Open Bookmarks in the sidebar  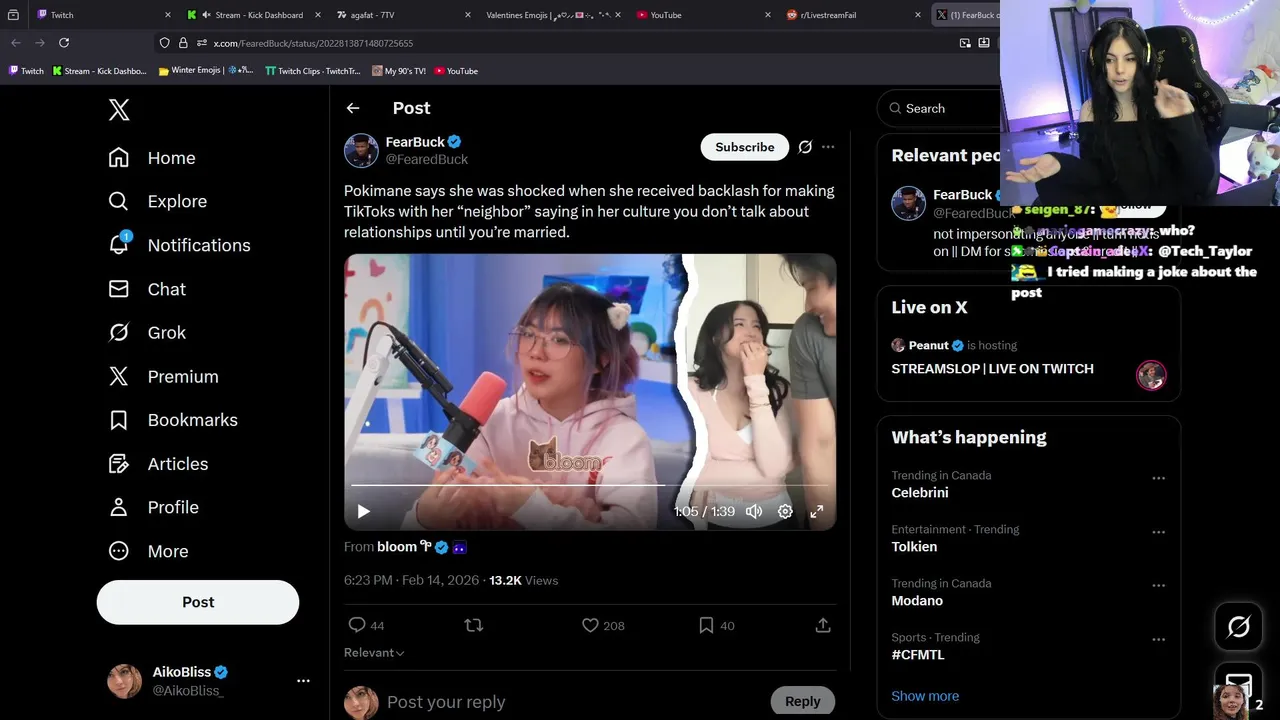click(173, 420)
